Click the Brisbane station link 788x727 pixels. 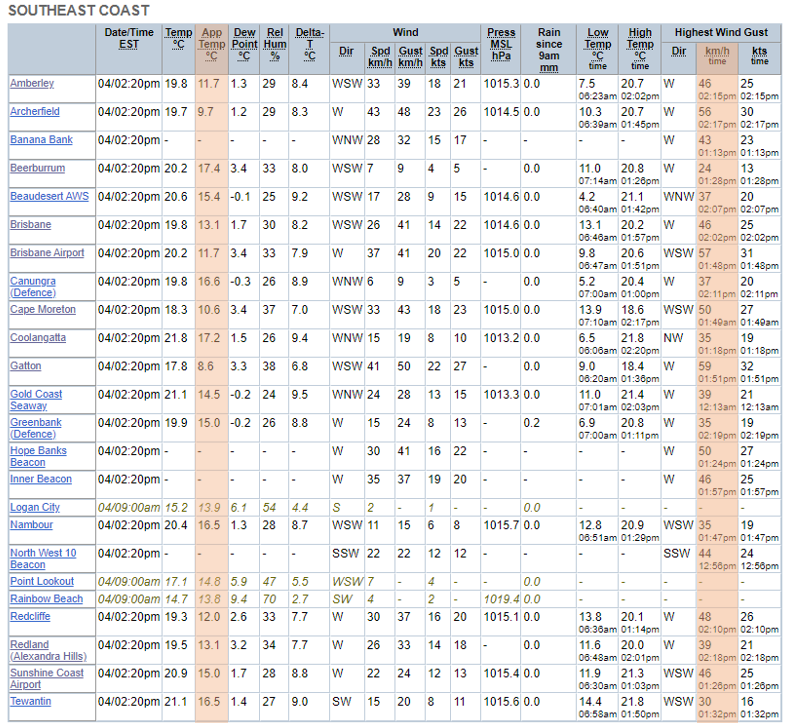click(x=31, y=225)
